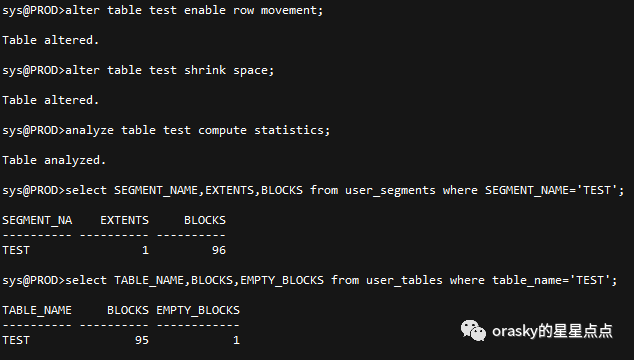
Task: Click the BLOCKS value 96
Action: pos(219,250)
